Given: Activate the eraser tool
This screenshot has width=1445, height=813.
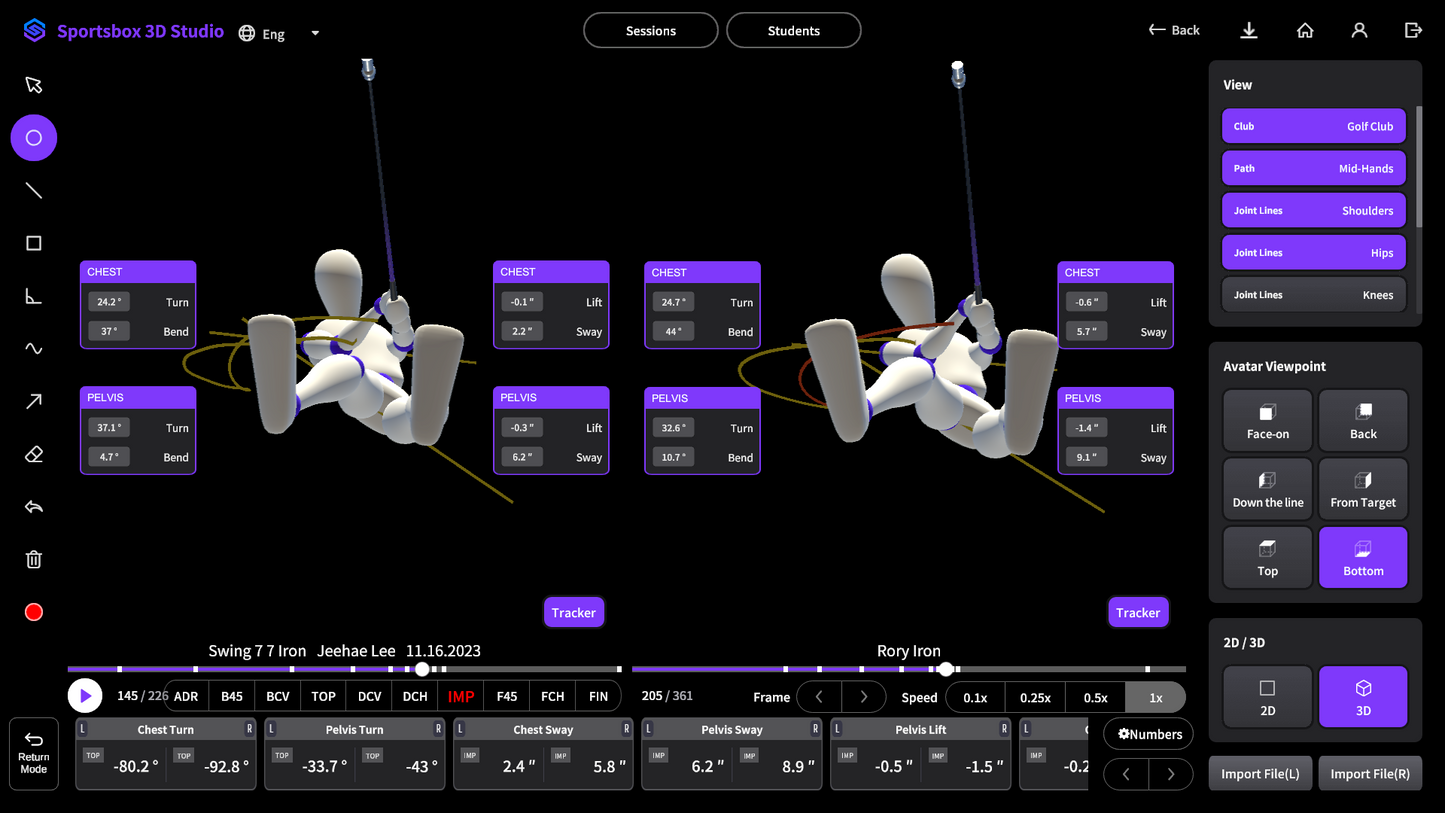Looking at the screenshot, I should click(x=34, y=455).
